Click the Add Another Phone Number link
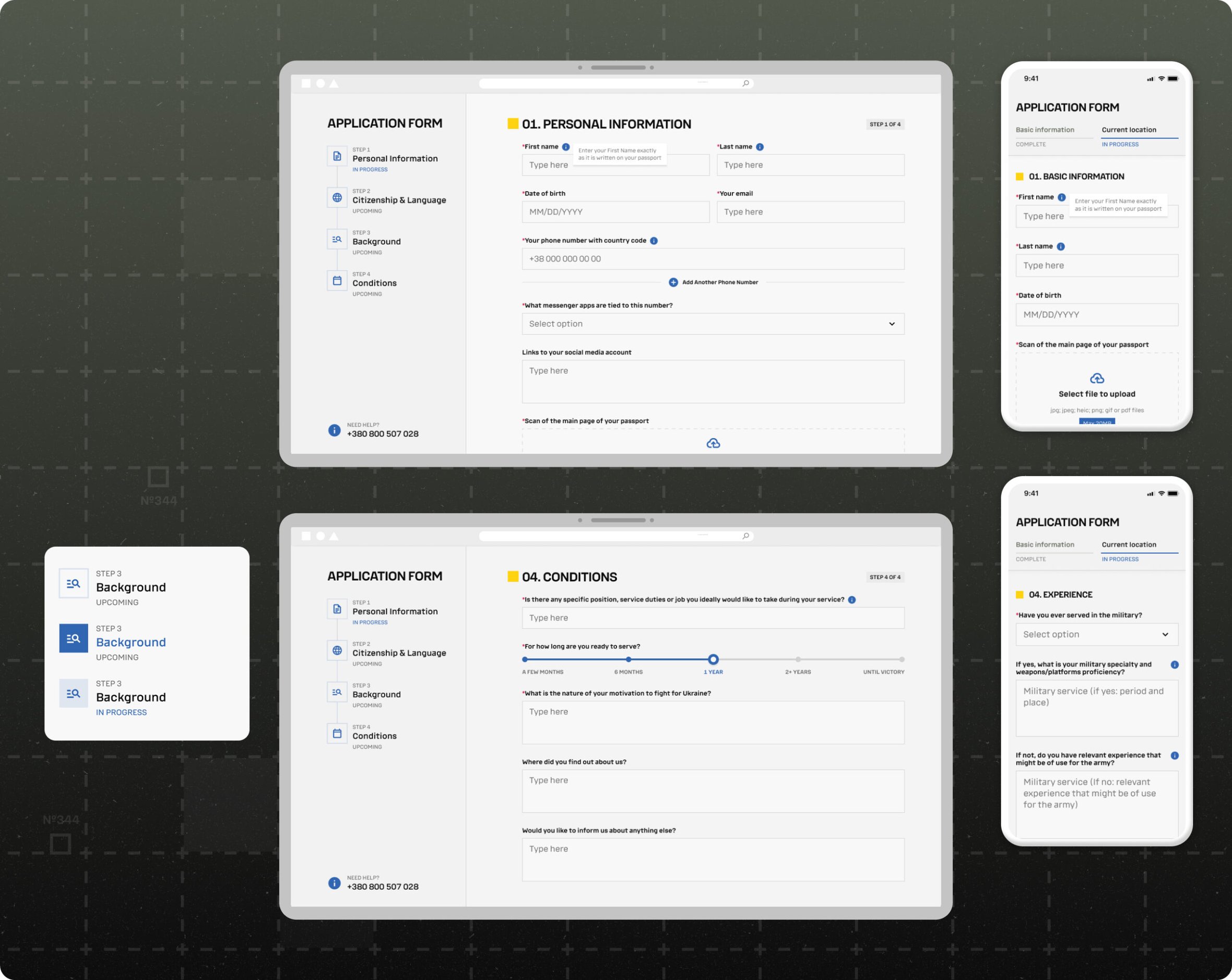Screen dimensions: 1232x980 719,282
